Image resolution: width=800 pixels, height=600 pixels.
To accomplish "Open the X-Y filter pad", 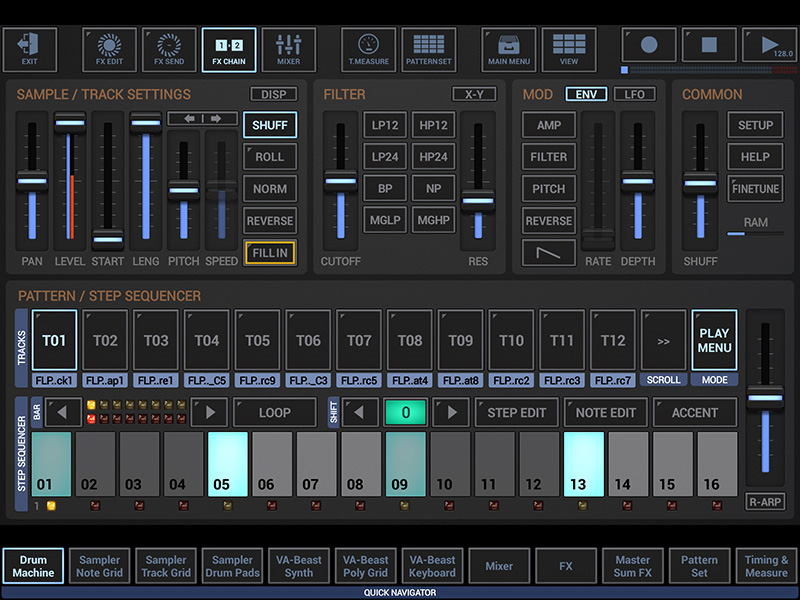I will click(x=474, y=94).
